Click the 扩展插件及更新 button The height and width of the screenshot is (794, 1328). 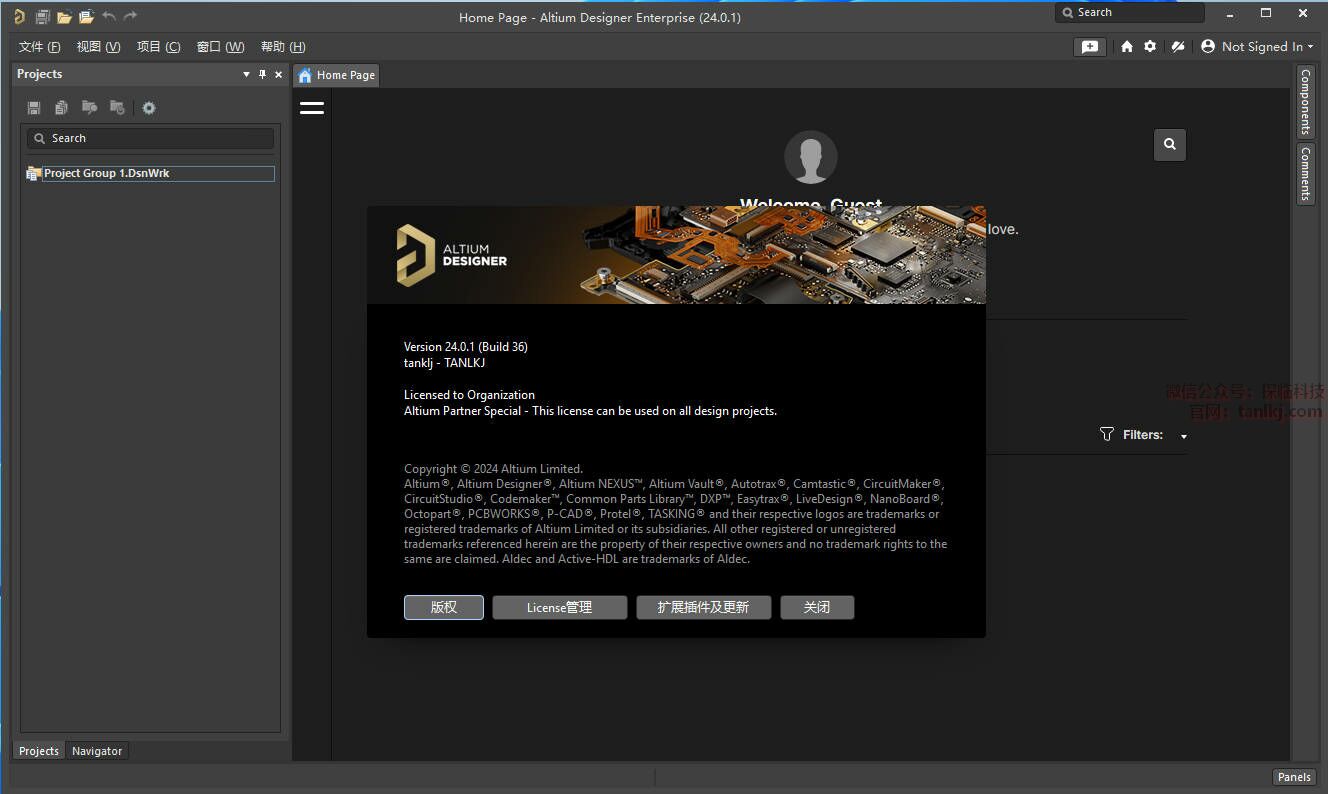pyautogui.click(x=704, y=607)
